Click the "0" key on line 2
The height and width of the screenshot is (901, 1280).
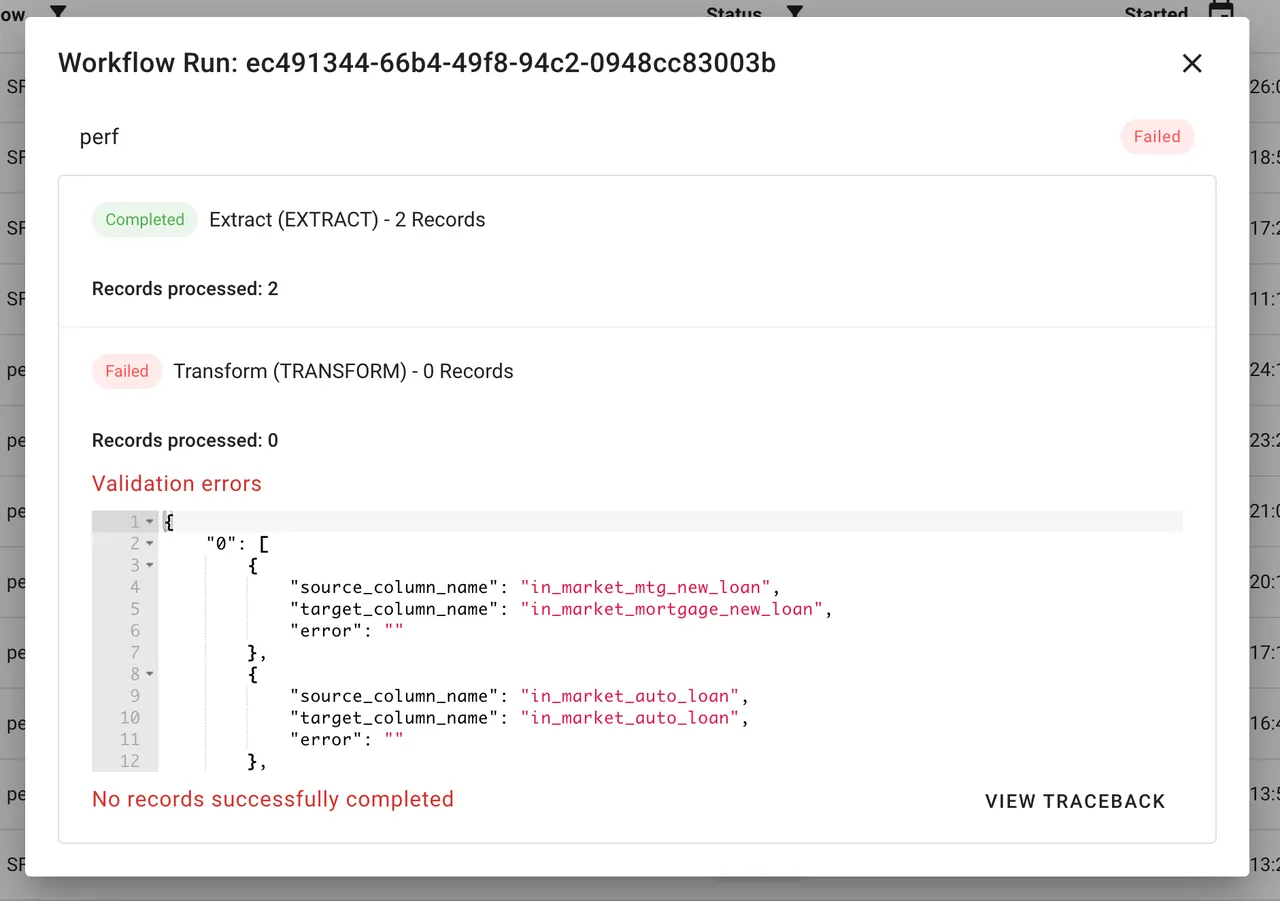point(220,544)
